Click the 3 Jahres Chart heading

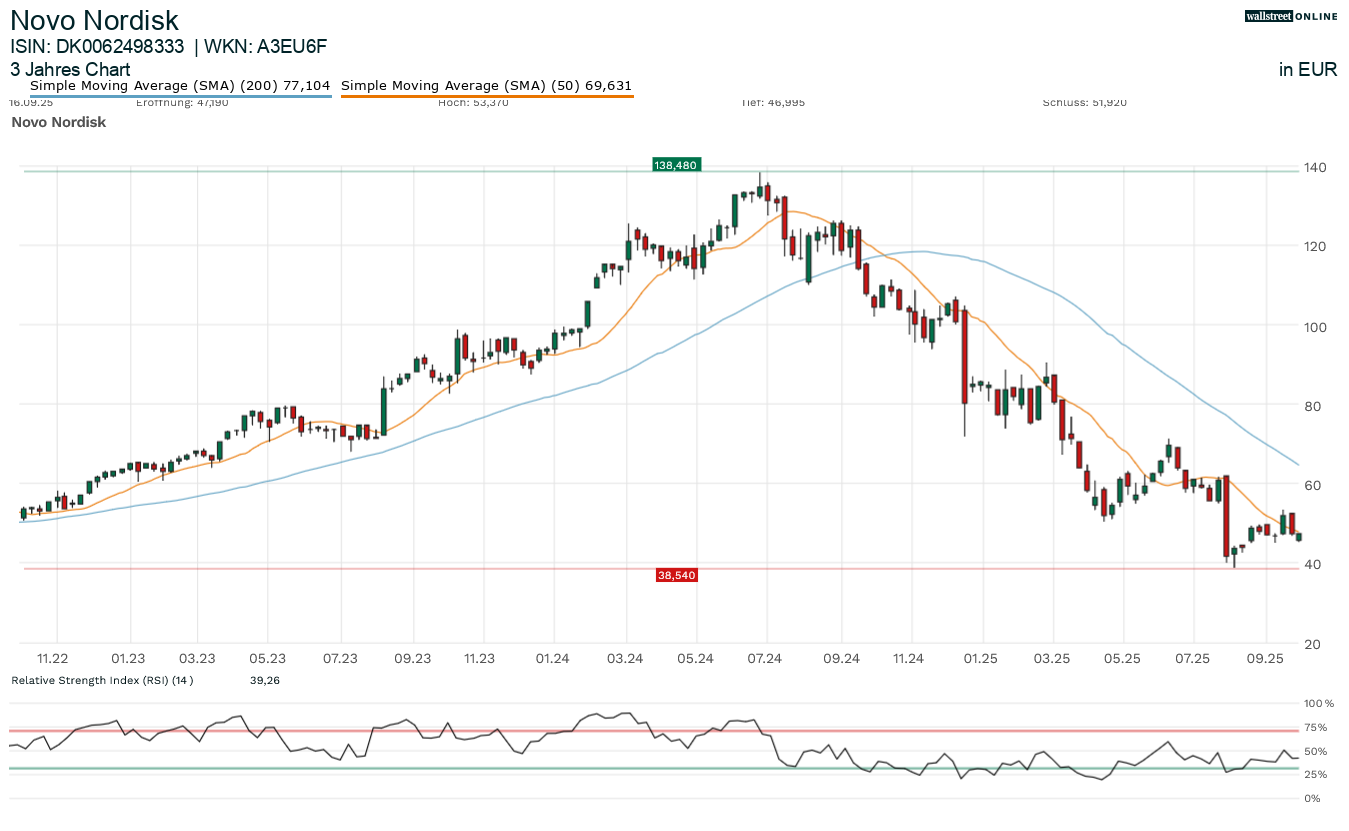point(70,70)
